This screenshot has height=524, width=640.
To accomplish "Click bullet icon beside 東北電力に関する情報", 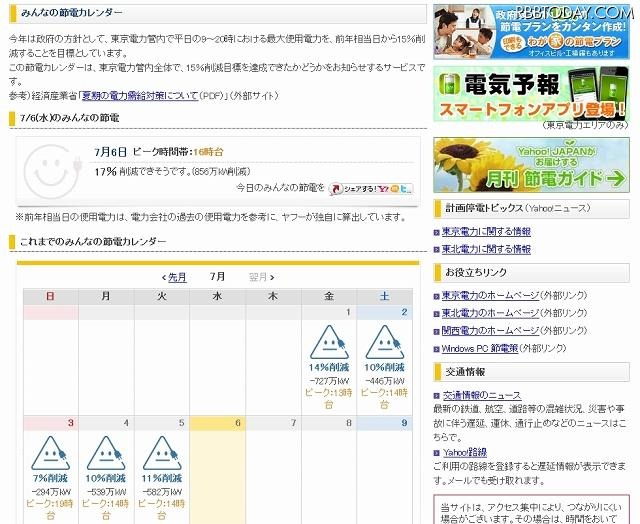I will click(x=437, y=250).
